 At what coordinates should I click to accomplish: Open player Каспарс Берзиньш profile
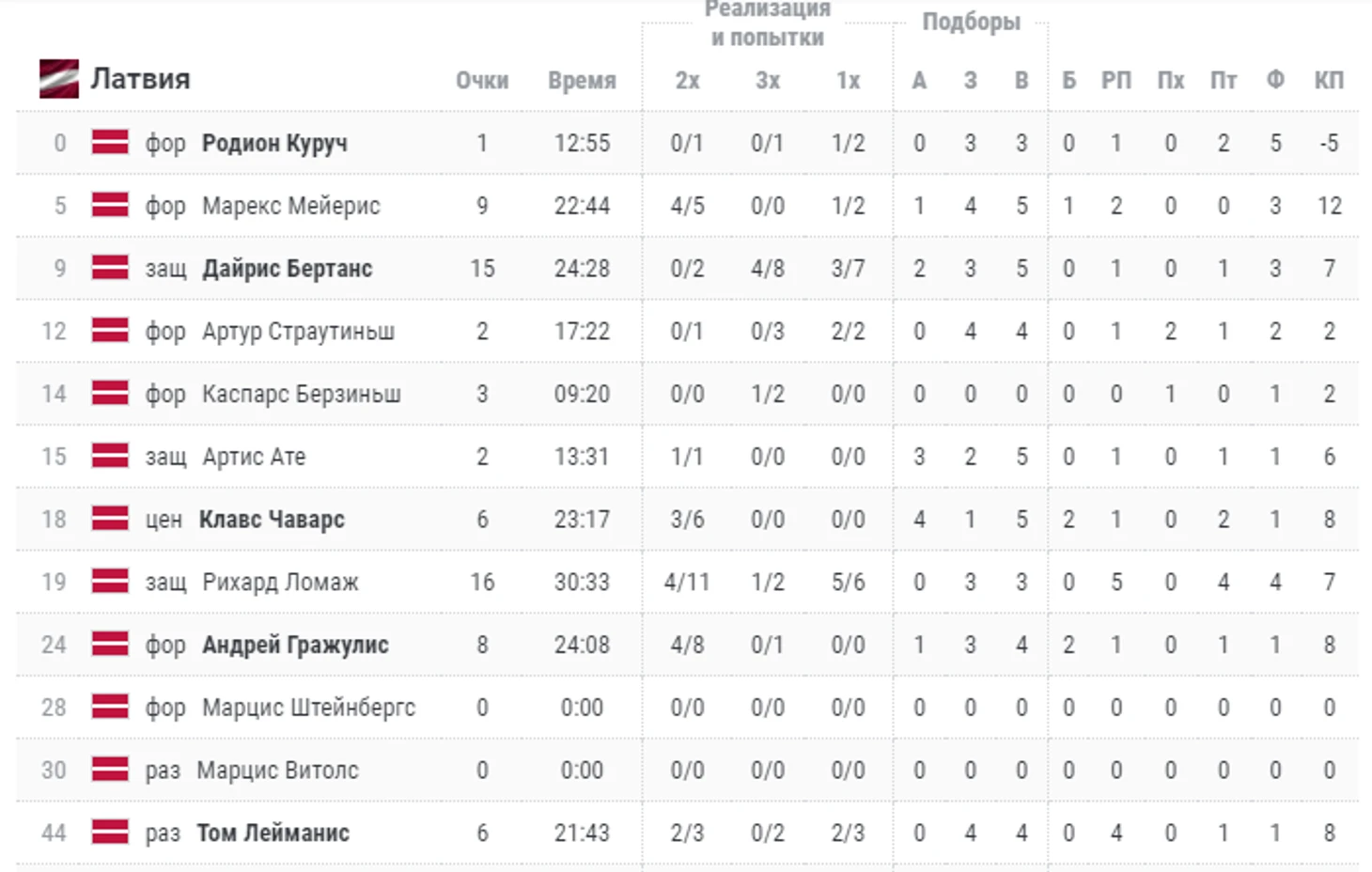[302, 394]
